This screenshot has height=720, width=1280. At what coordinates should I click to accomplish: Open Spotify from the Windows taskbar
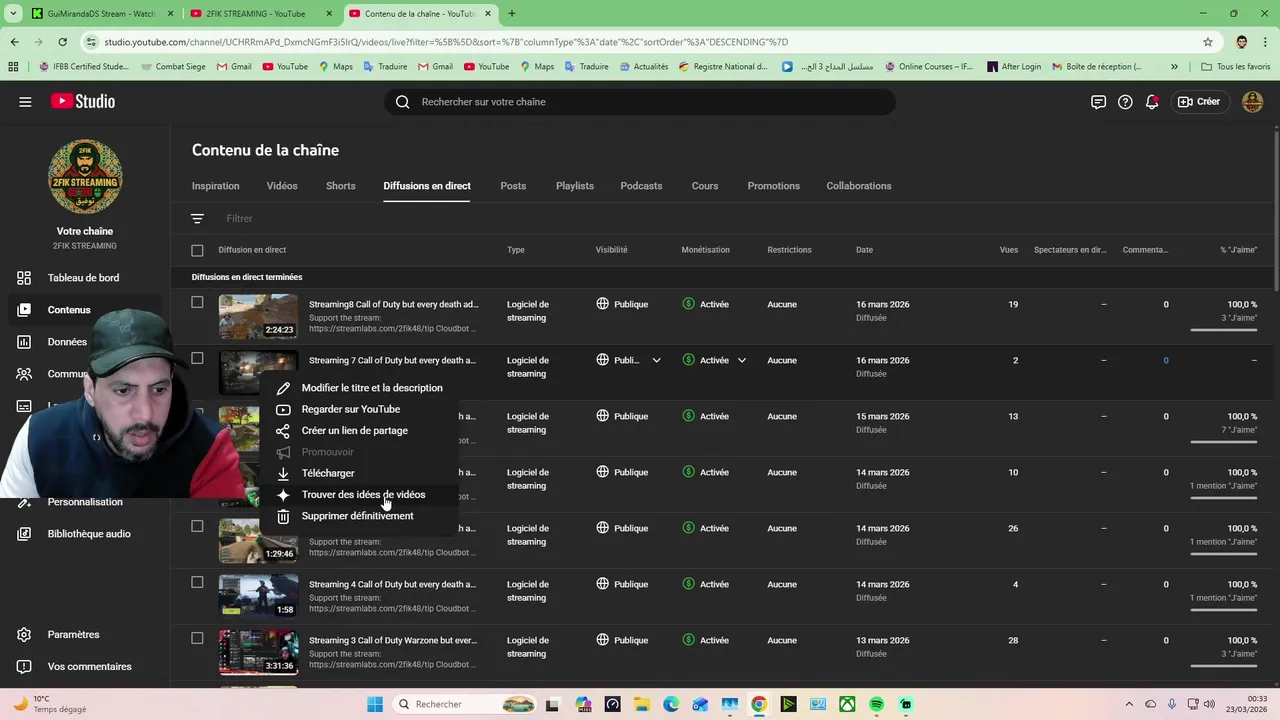(x=877, y=704)
